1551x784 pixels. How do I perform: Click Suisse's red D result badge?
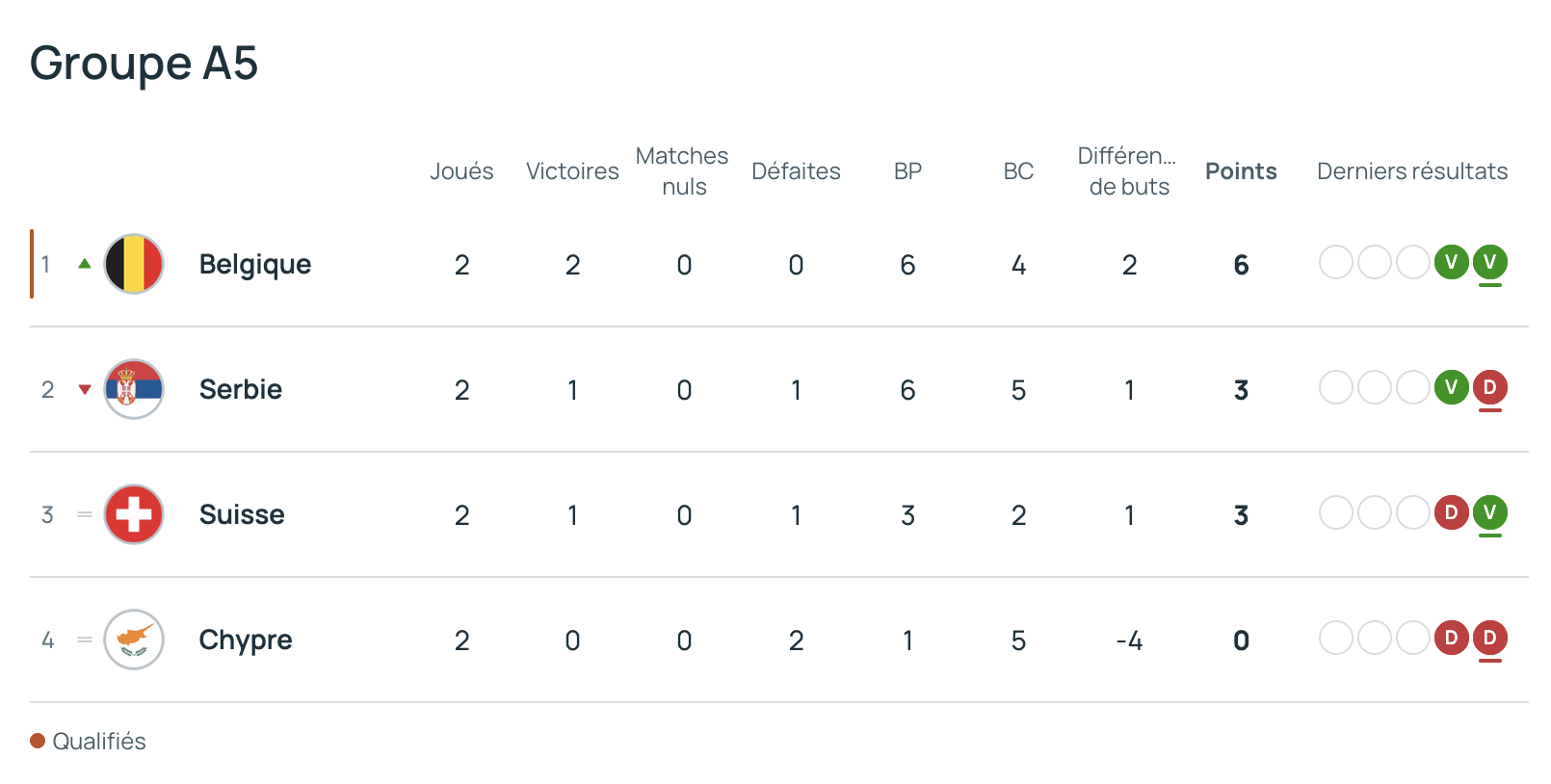pos(1451,512)
